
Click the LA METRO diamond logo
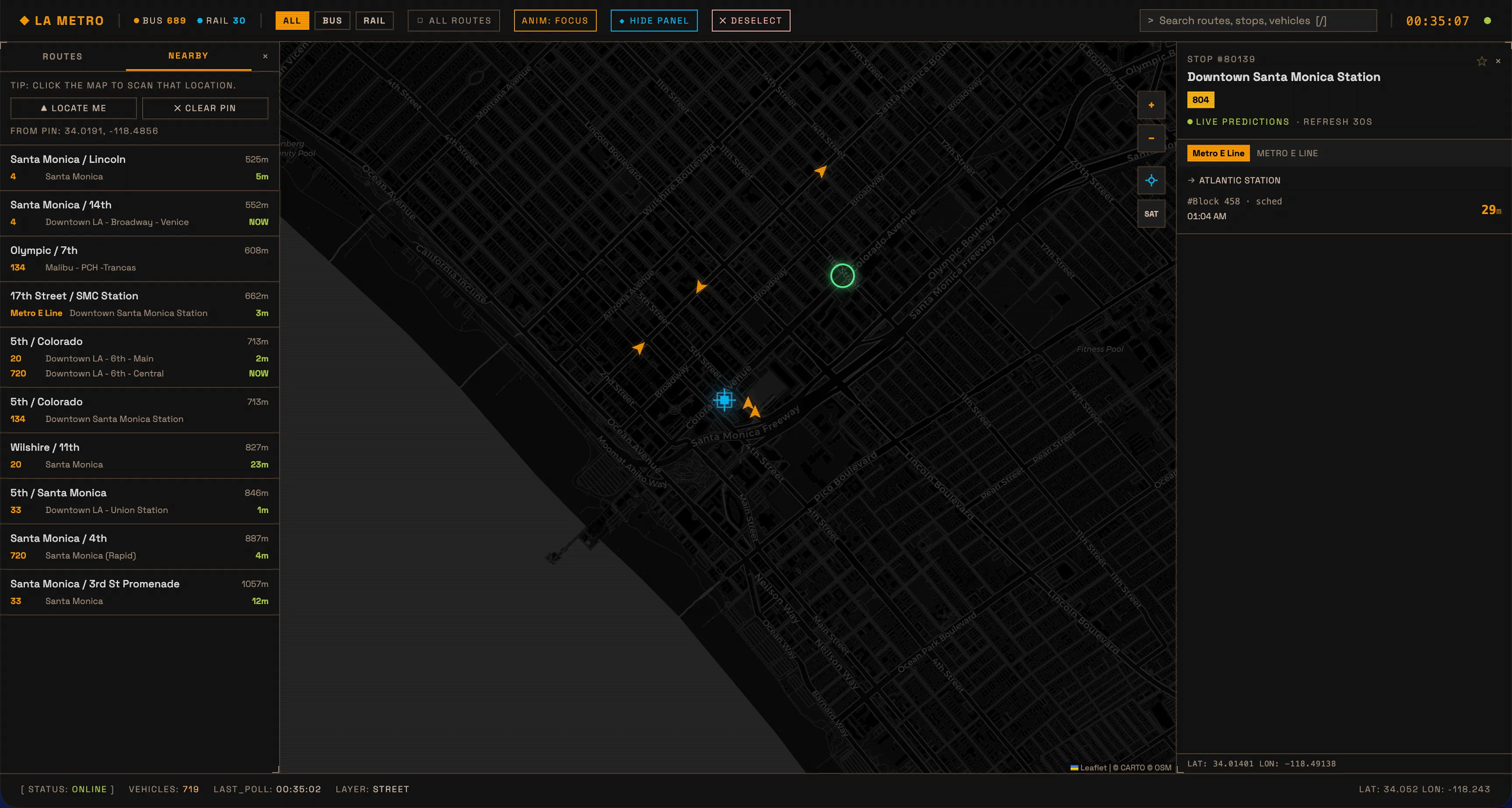tap(24, 21)
